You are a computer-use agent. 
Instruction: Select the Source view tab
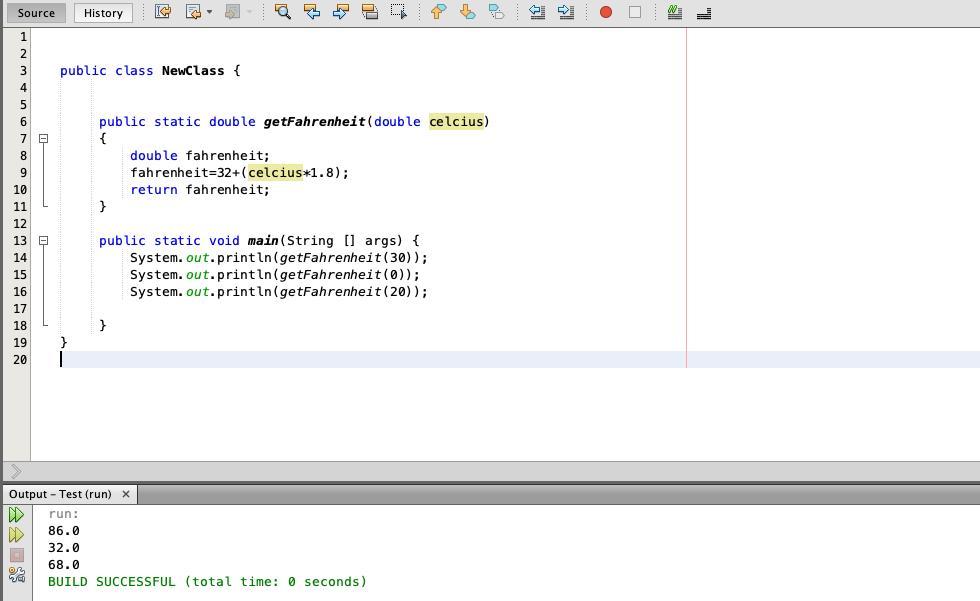[x=36, y=13]
